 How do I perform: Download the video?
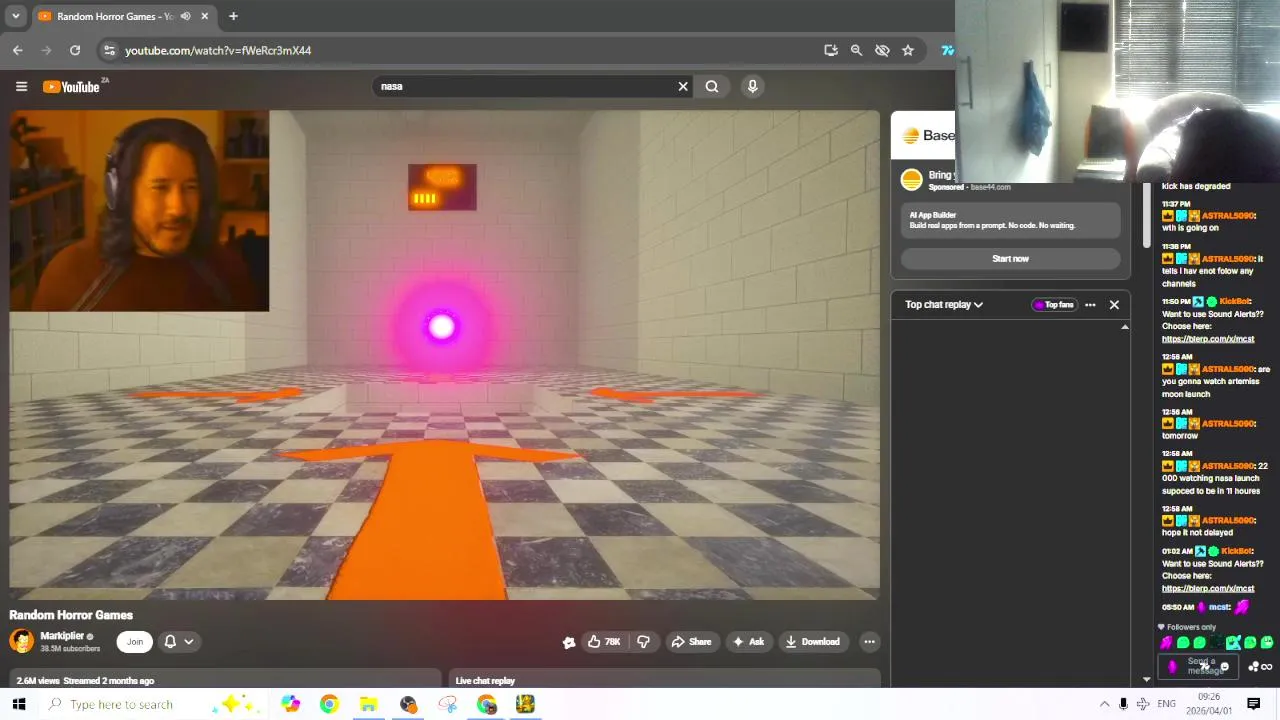813,642
